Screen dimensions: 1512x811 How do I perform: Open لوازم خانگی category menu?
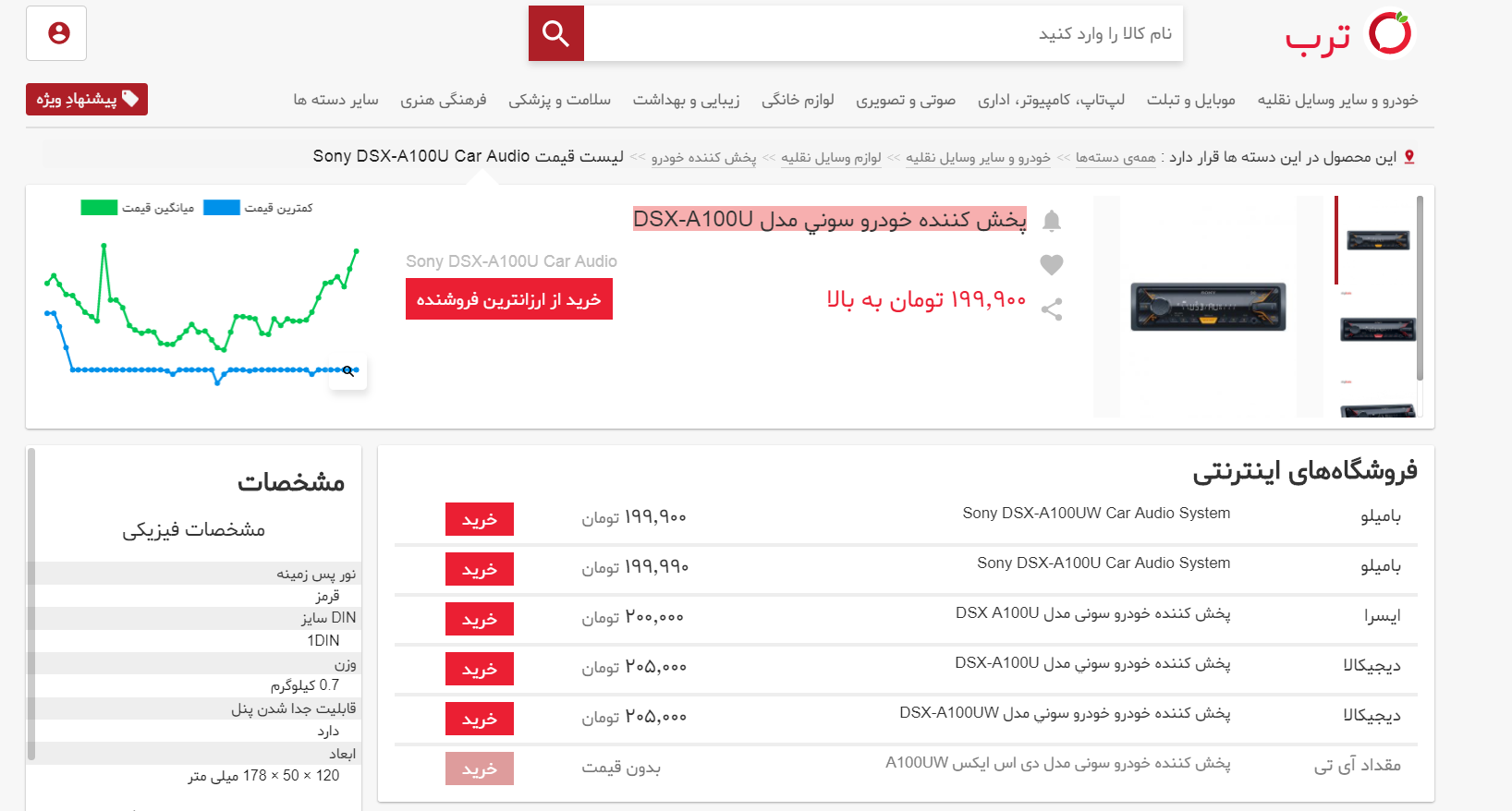[x=798, y=100]
